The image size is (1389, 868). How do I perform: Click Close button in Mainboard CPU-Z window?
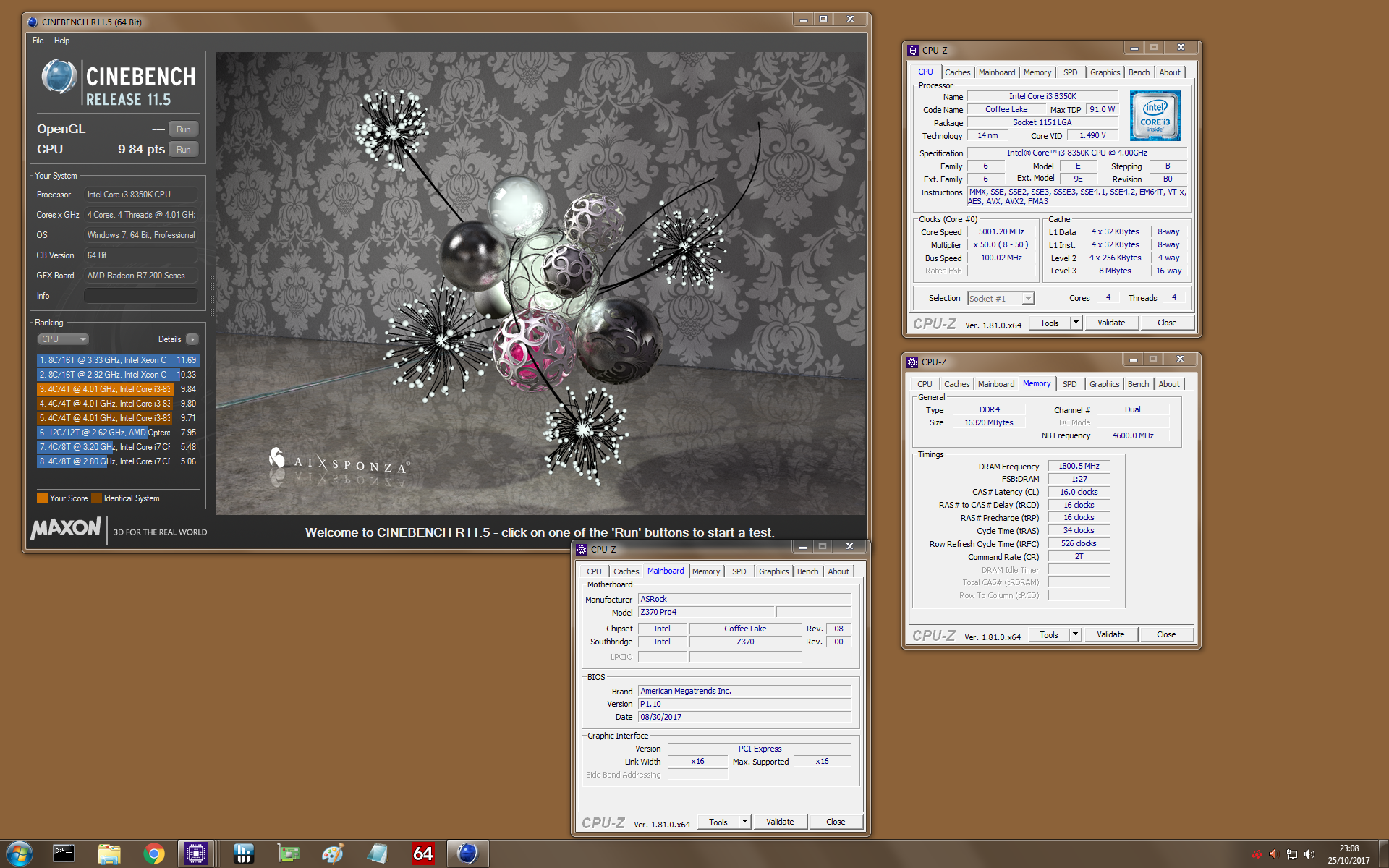pos(836,822)
